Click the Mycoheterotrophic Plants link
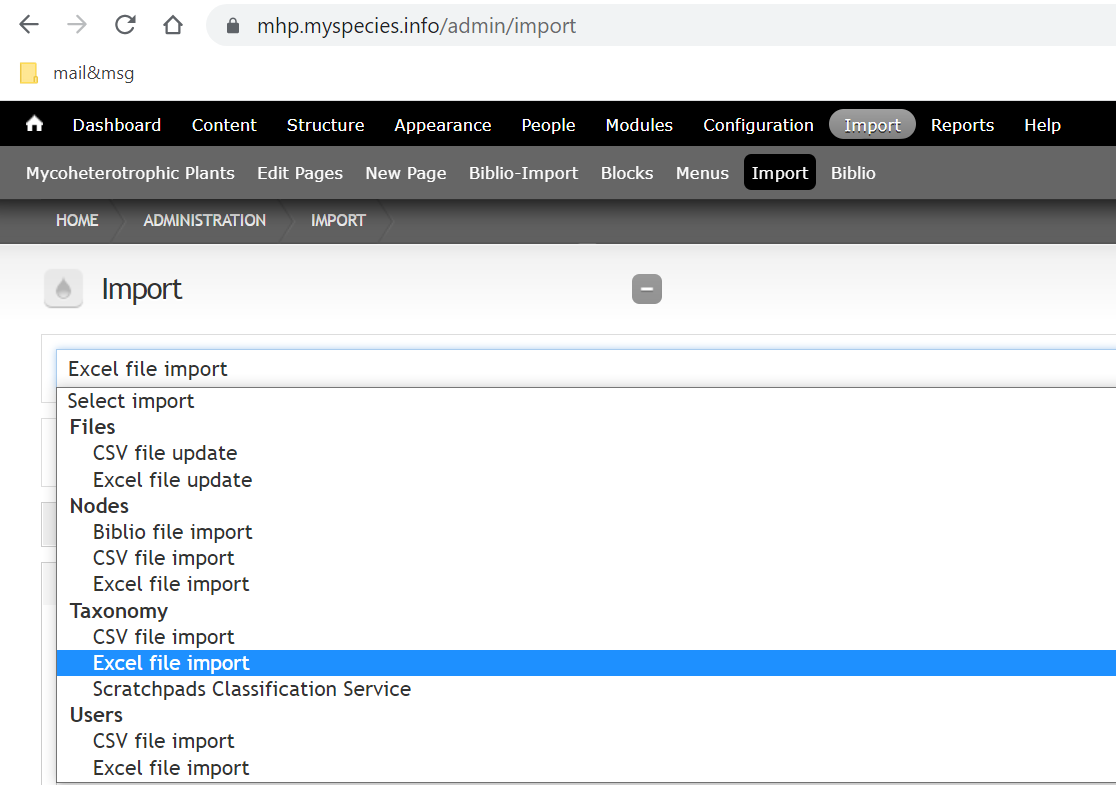Image resolution: width=1116 pixels, height=785 pixels. tap(130, 172)
